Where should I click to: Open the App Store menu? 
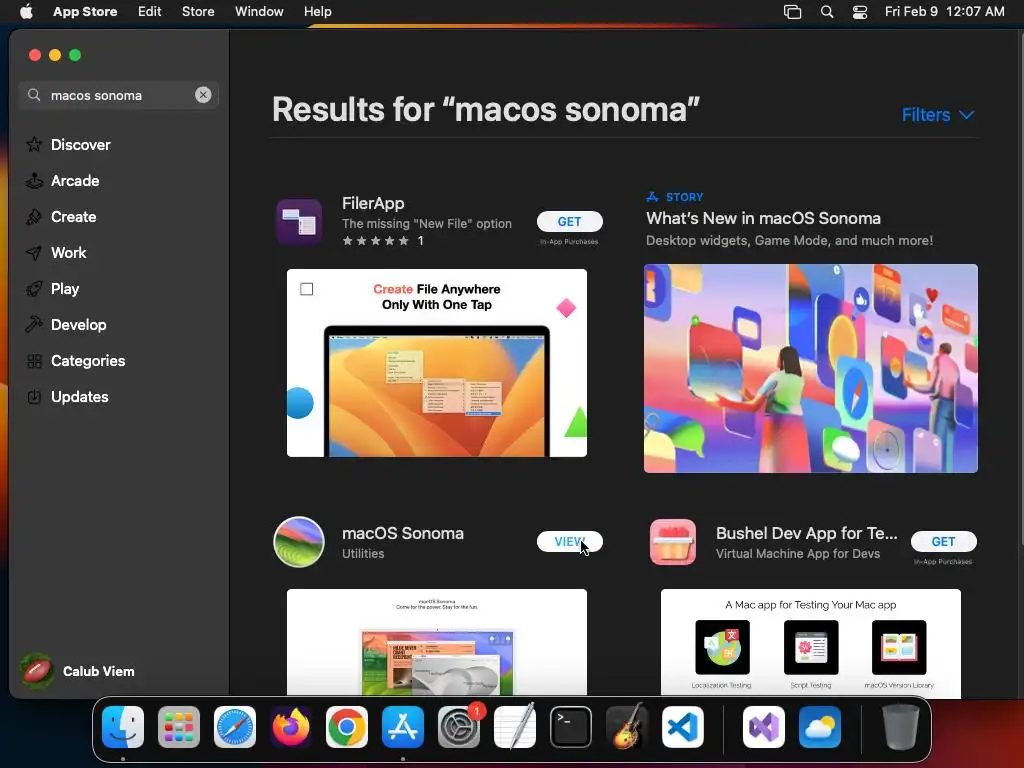click(x=85, y=11)
